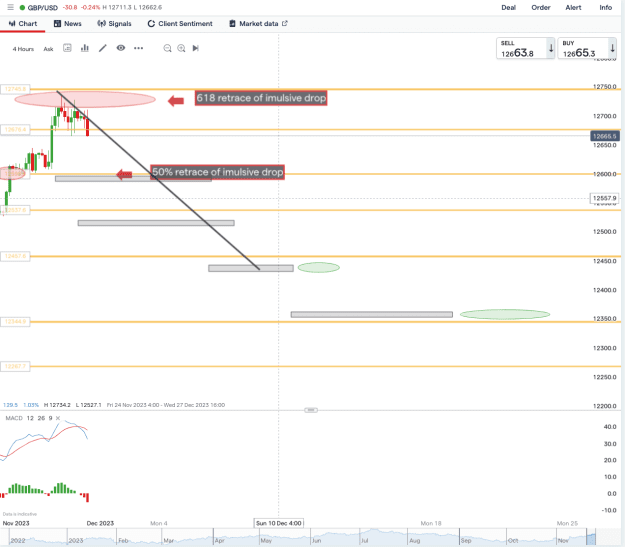Open the 4 Hours timeframe dropdown
625x547 pixels.
click(23, 49)
